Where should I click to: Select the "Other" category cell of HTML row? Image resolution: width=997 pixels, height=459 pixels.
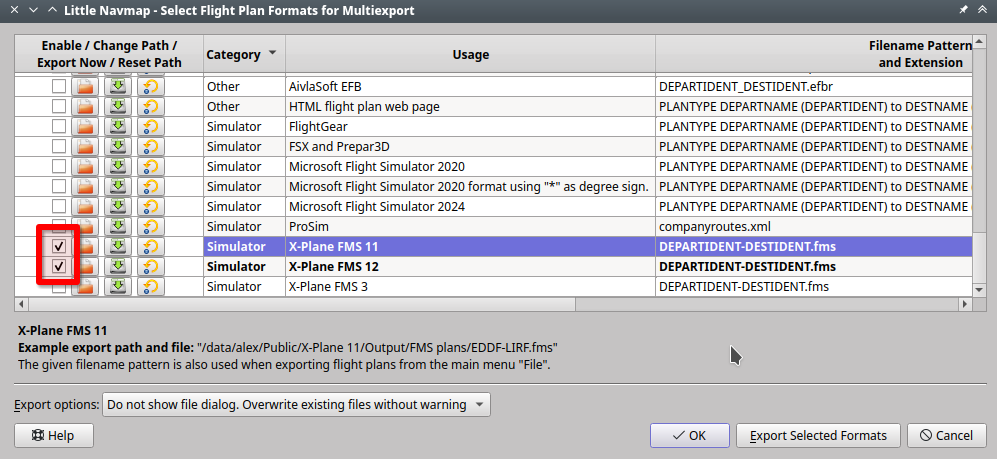coord(244,106)
